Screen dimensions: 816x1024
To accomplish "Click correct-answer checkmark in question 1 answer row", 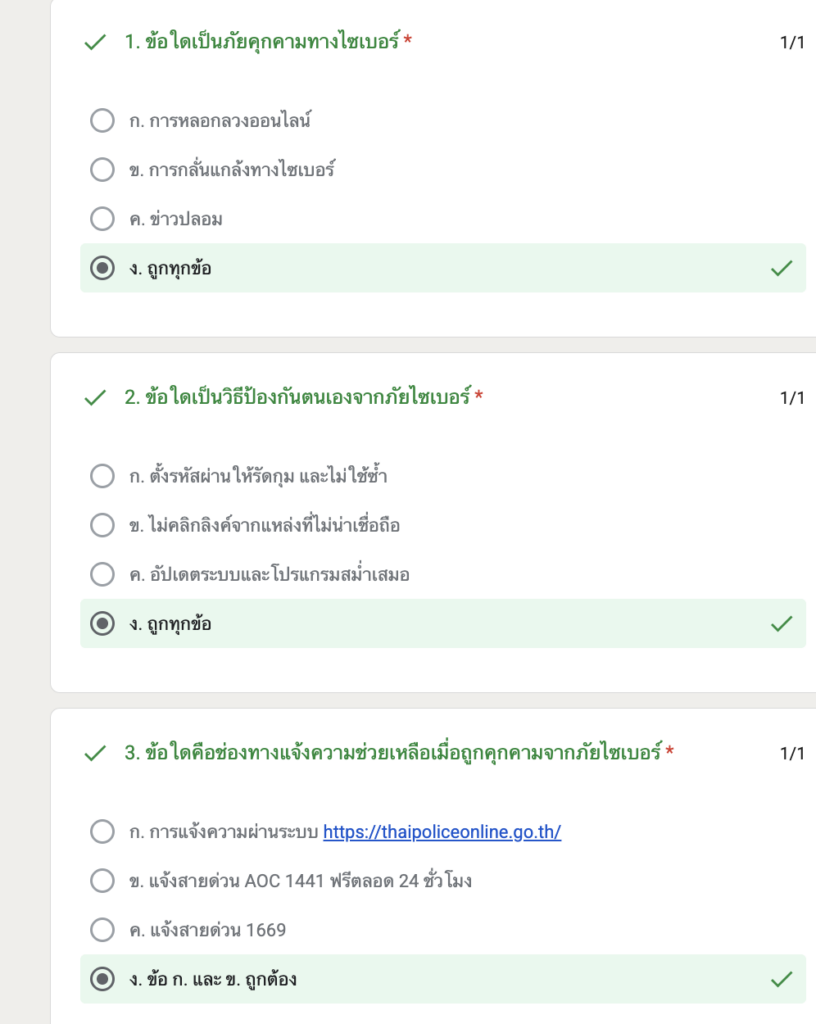I will tap(781, 268).
